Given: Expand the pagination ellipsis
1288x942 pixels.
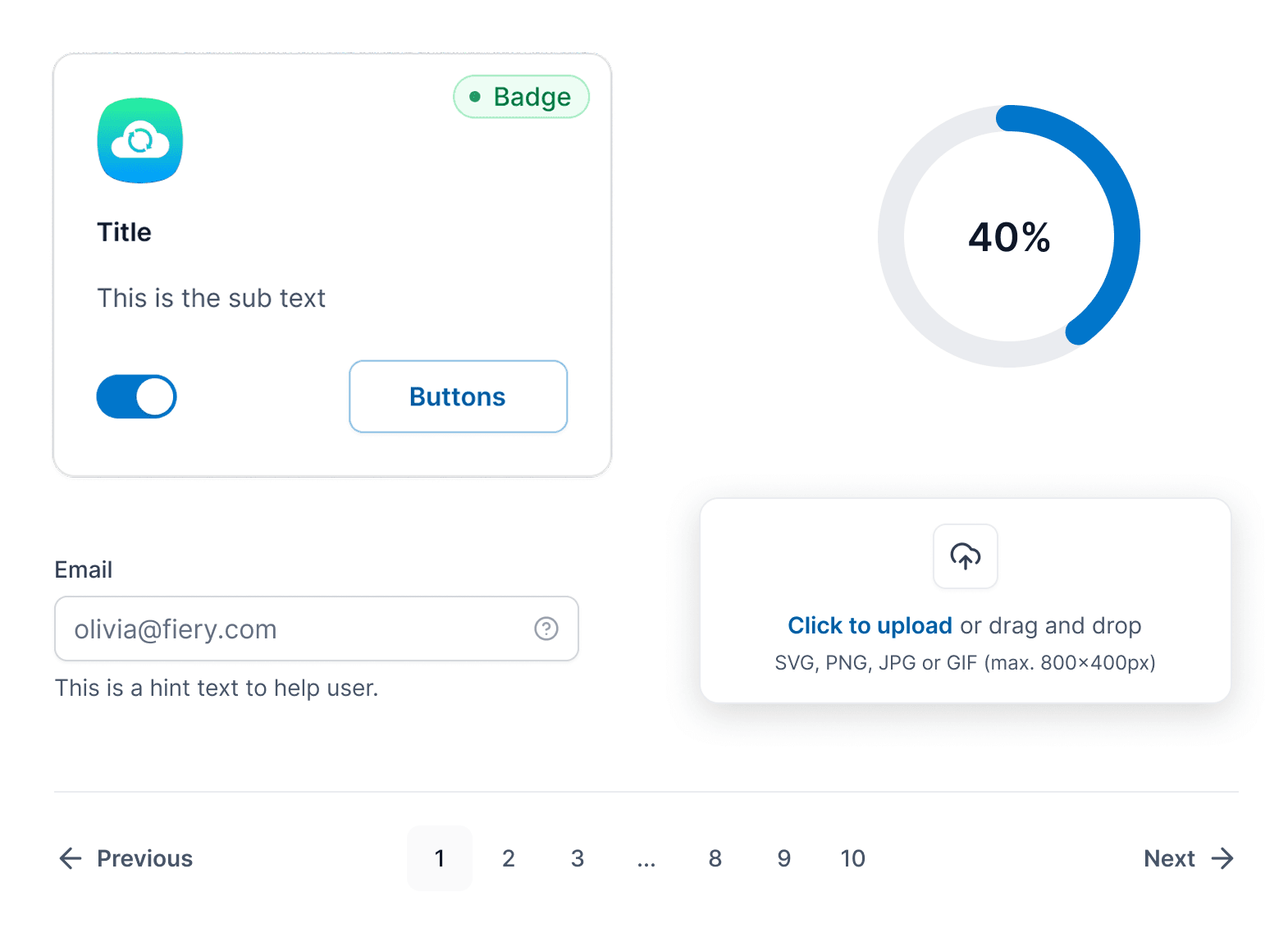Looking at the screenshot, I should 646,860.
